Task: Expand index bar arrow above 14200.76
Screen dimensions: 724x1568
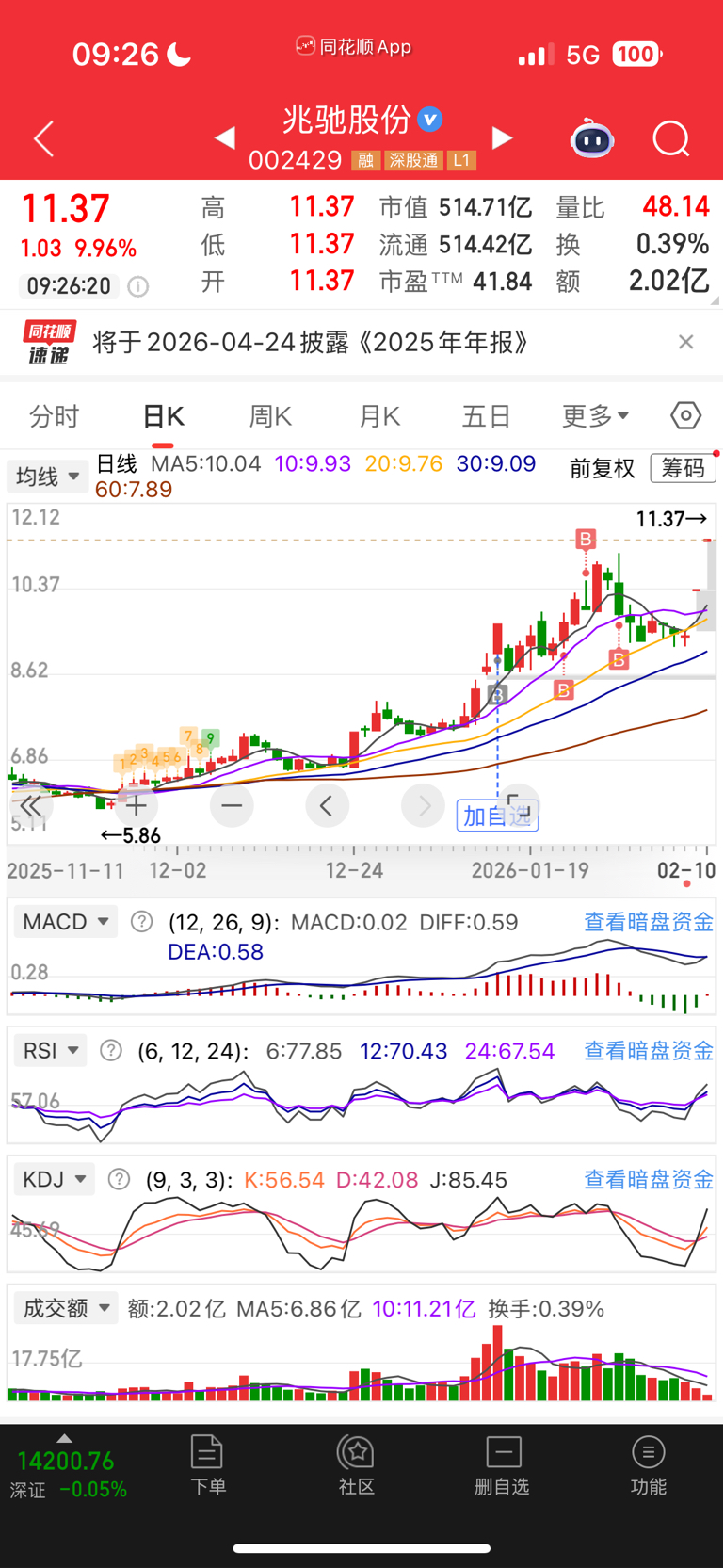Action: click(x=64, y=1438)
